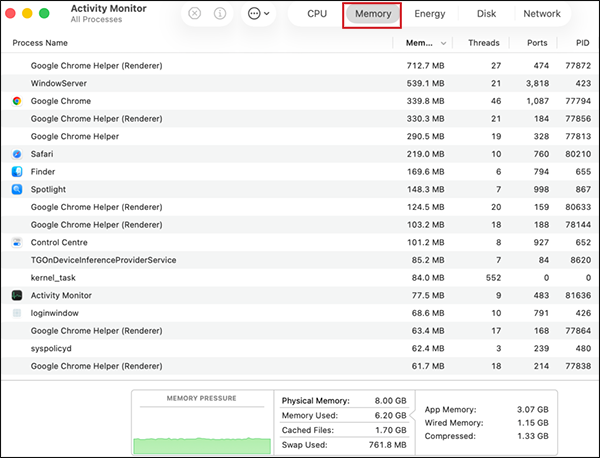Open the process info (i) toolbar icon
This screenshot has width=600, height=458.
220,14
